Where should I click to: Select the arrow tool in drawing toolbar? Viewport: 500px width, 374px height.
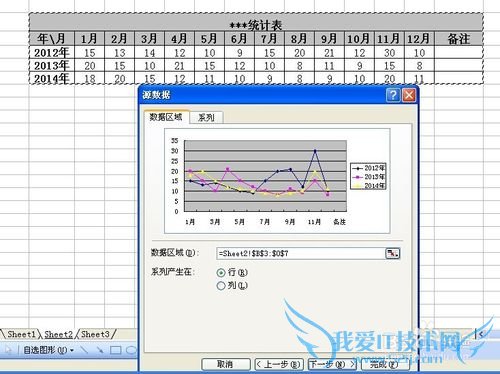pos(99,350)
